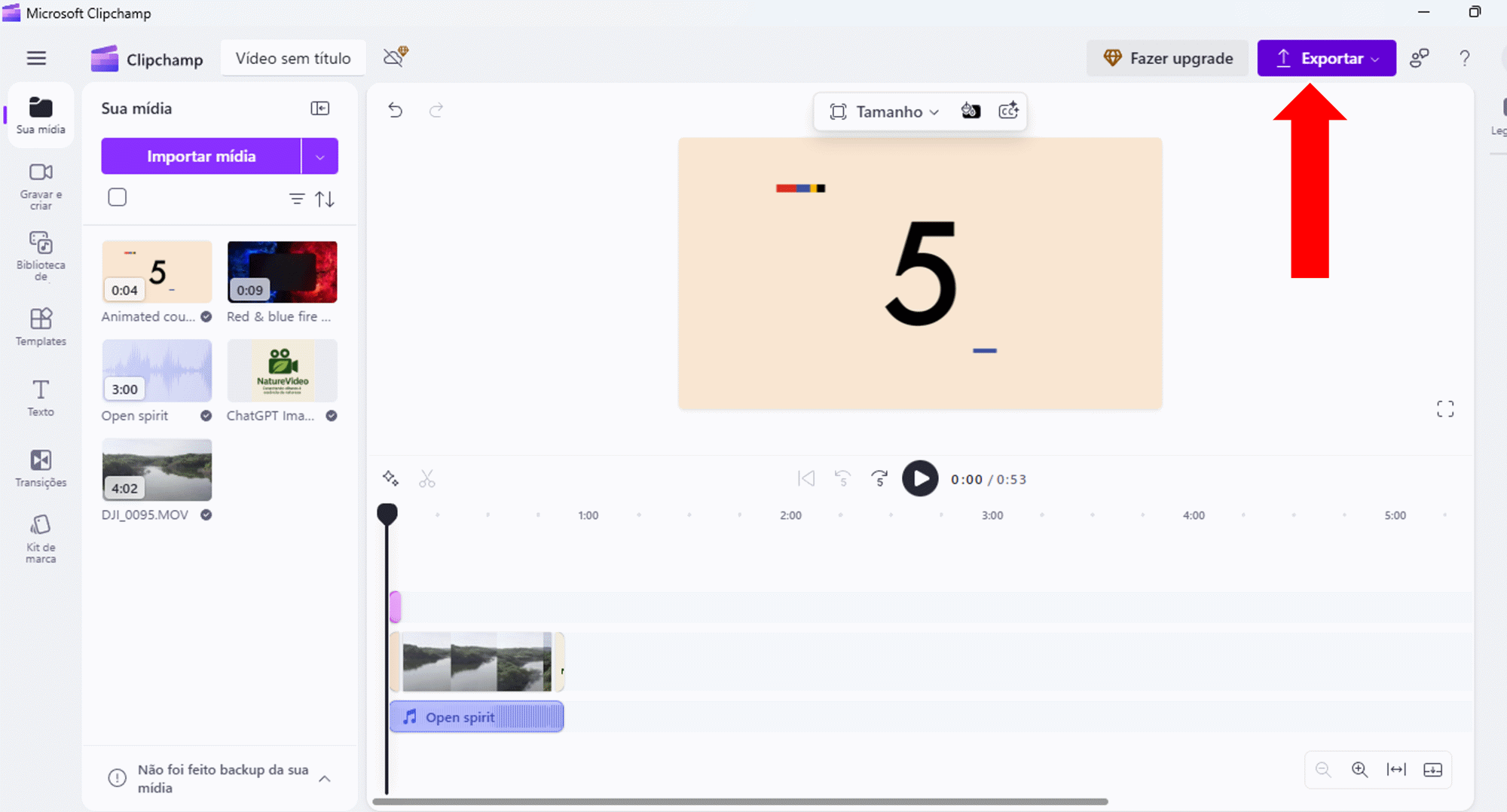Click the fullscreen preview icon
Viewport: 1507px width, 812px height.
point(1444,409)
